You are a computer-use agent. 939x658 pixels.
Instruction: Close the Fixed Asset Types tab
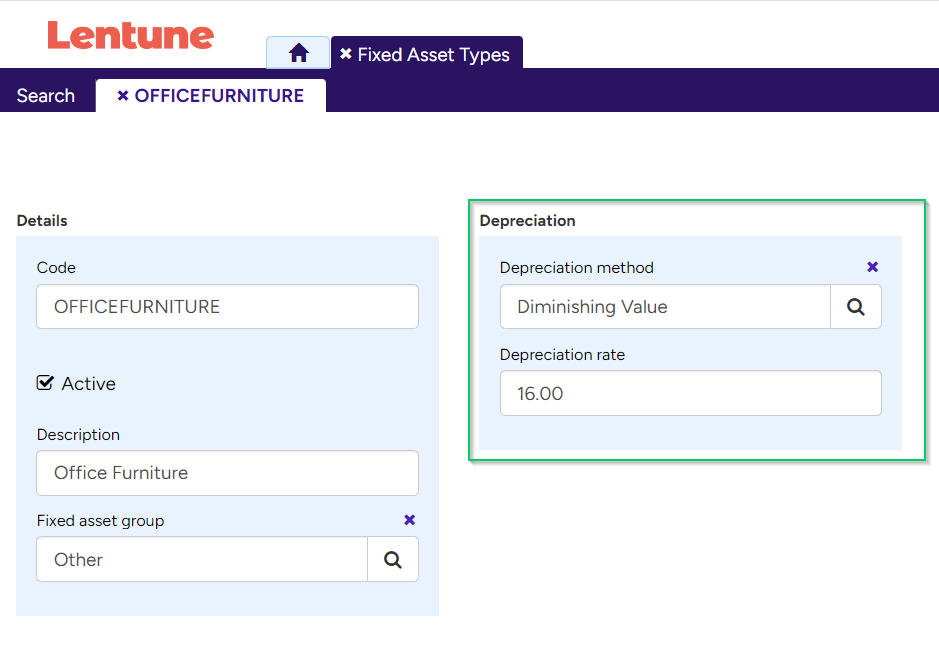pyautogui.click(x=346, y=54)
